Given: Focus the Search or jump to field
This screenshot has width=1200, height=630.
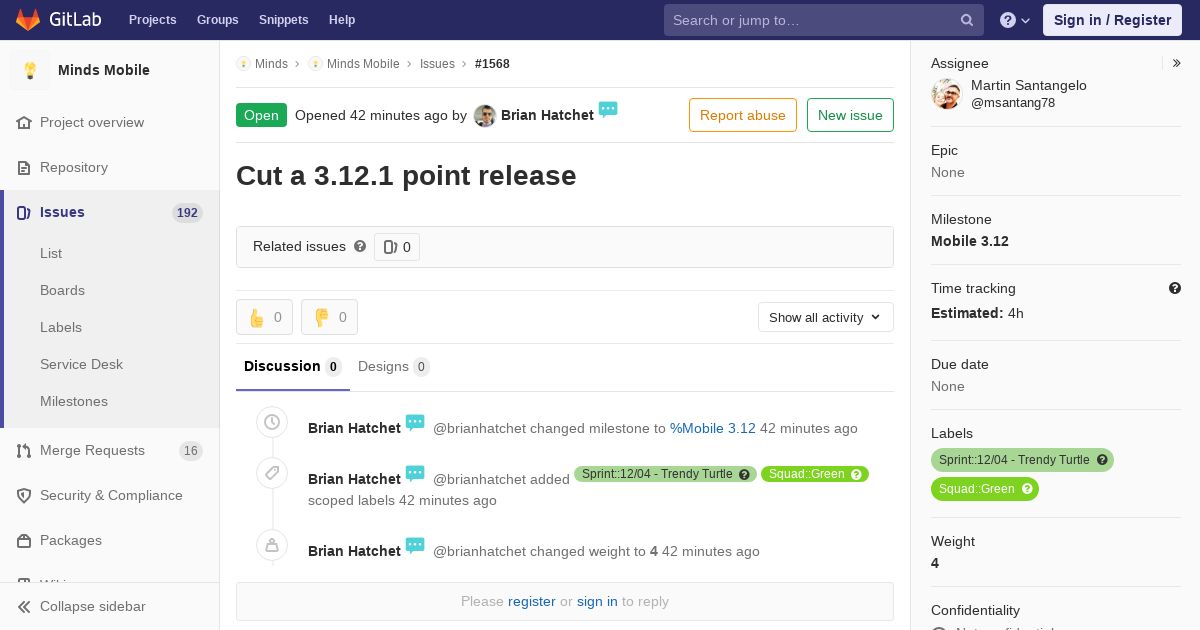Looking at the screenshot, I should coord(824,20).
